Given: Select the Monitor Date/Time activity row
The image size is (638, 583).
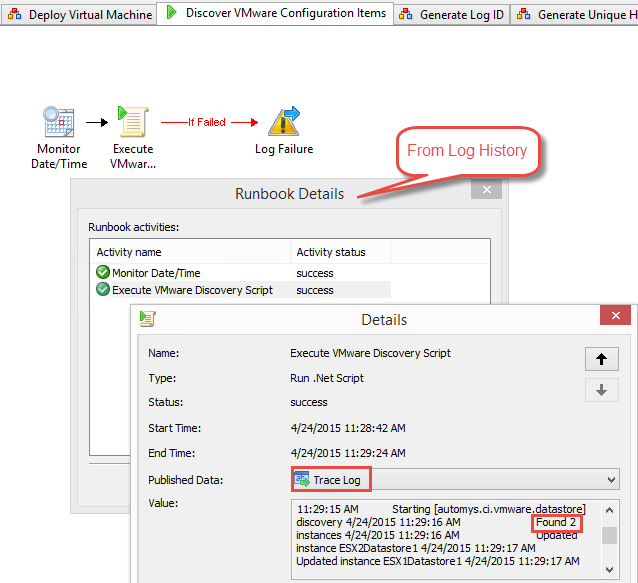Looking at the screenshot, I should click(x=242, y=273).
